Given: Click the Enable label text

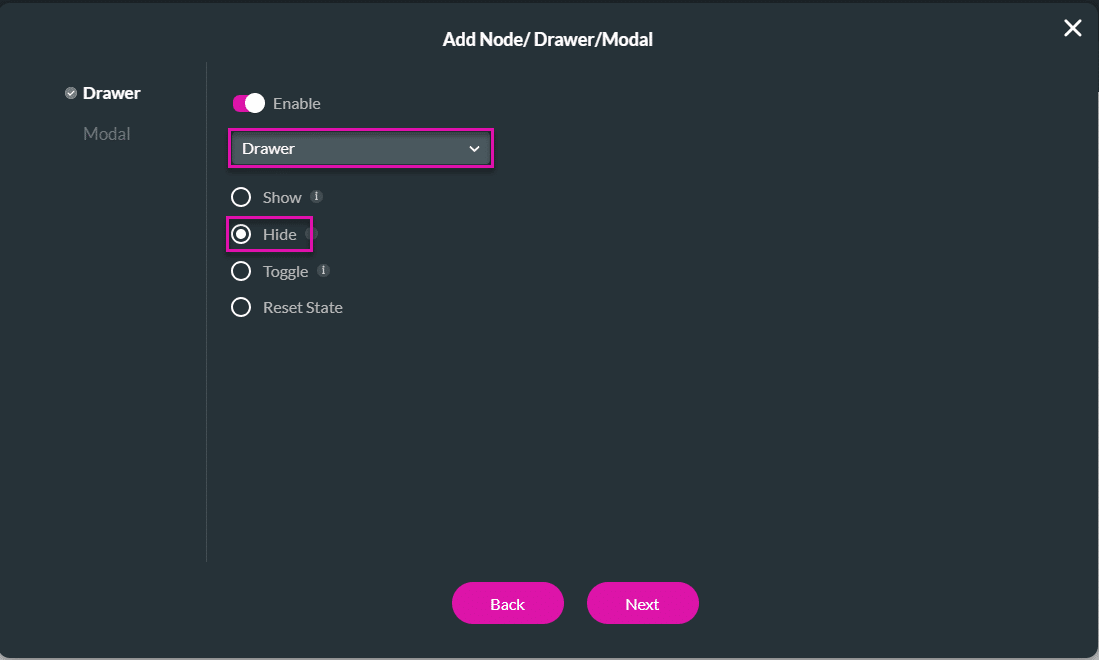Looking at the screenshot, I should 299,103.
